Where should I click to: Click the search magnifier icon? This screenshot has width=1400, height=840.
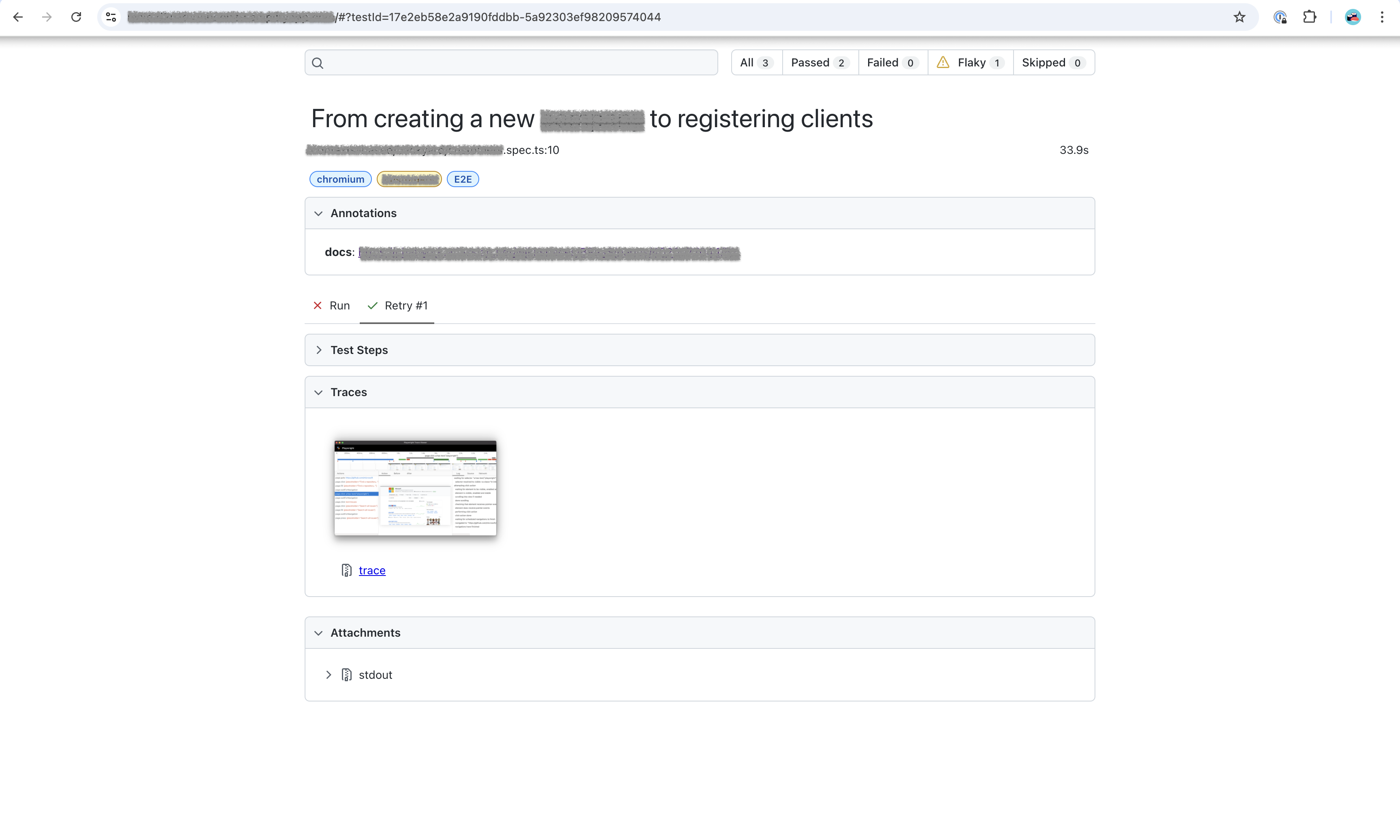click(x=318, y=63)
